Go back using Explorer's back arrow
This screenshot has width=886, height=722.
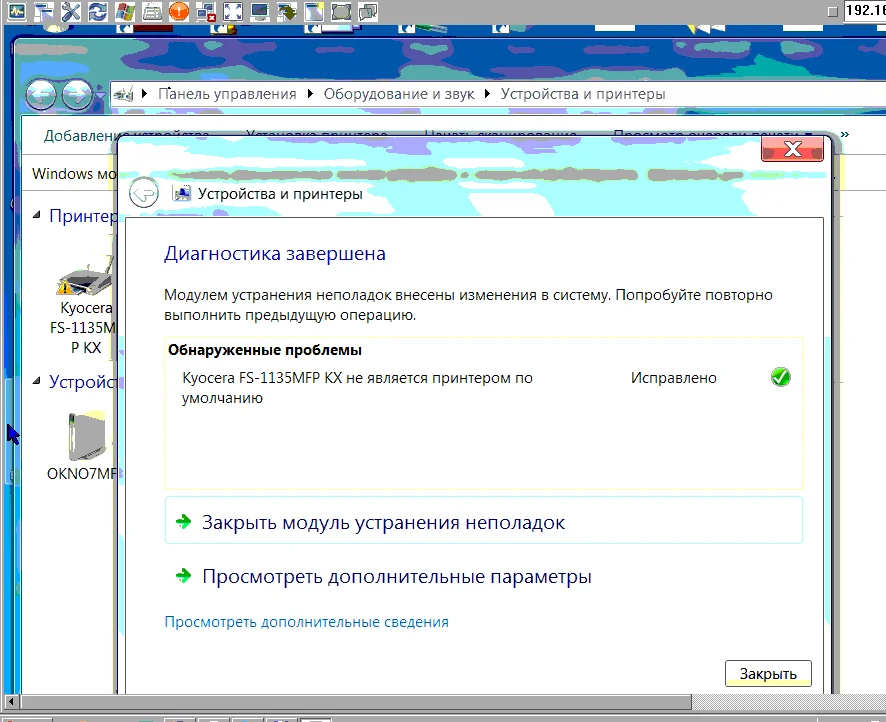tap(41, 94)
